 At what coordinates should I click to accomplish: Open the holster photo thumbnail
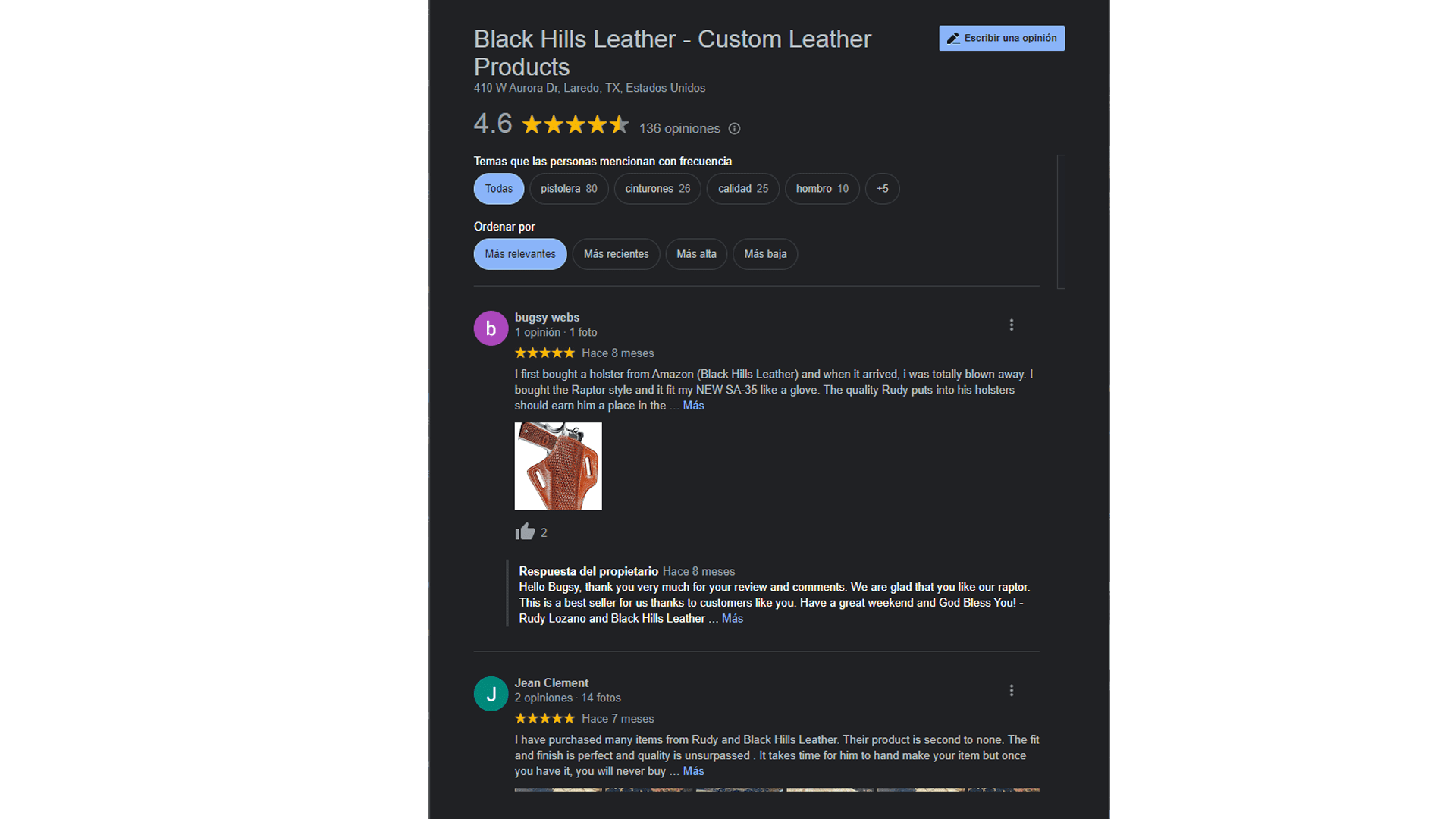pyautogui.click(x=558, y=466)
